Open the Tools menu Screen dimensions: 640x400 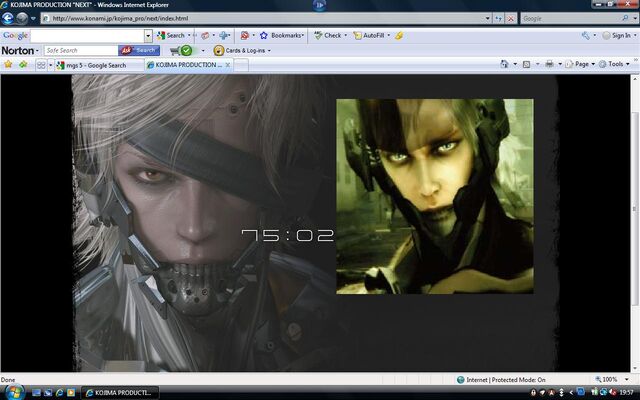click(614, 64)
